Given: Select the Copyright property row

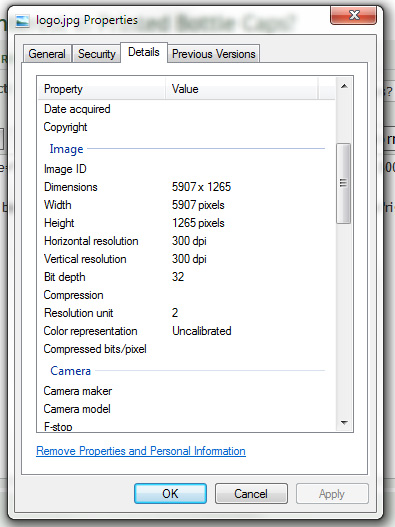Looking at the screenshot, I should [187, 127].
